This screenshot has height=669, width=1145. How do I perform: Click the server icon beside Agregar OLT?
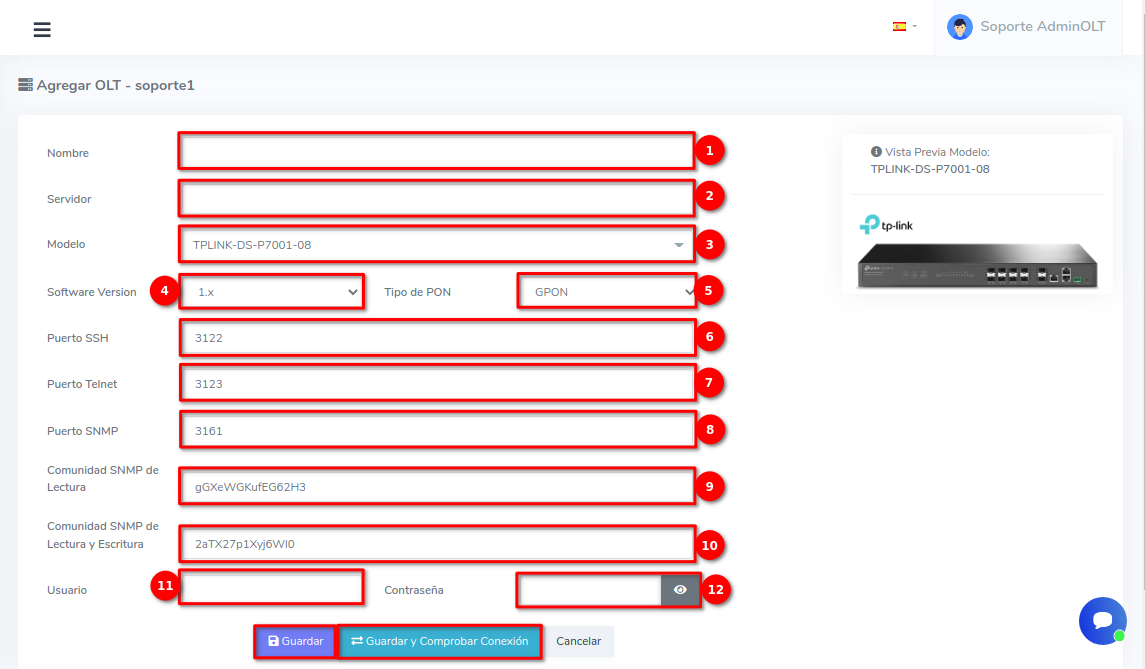coord(26,85)
